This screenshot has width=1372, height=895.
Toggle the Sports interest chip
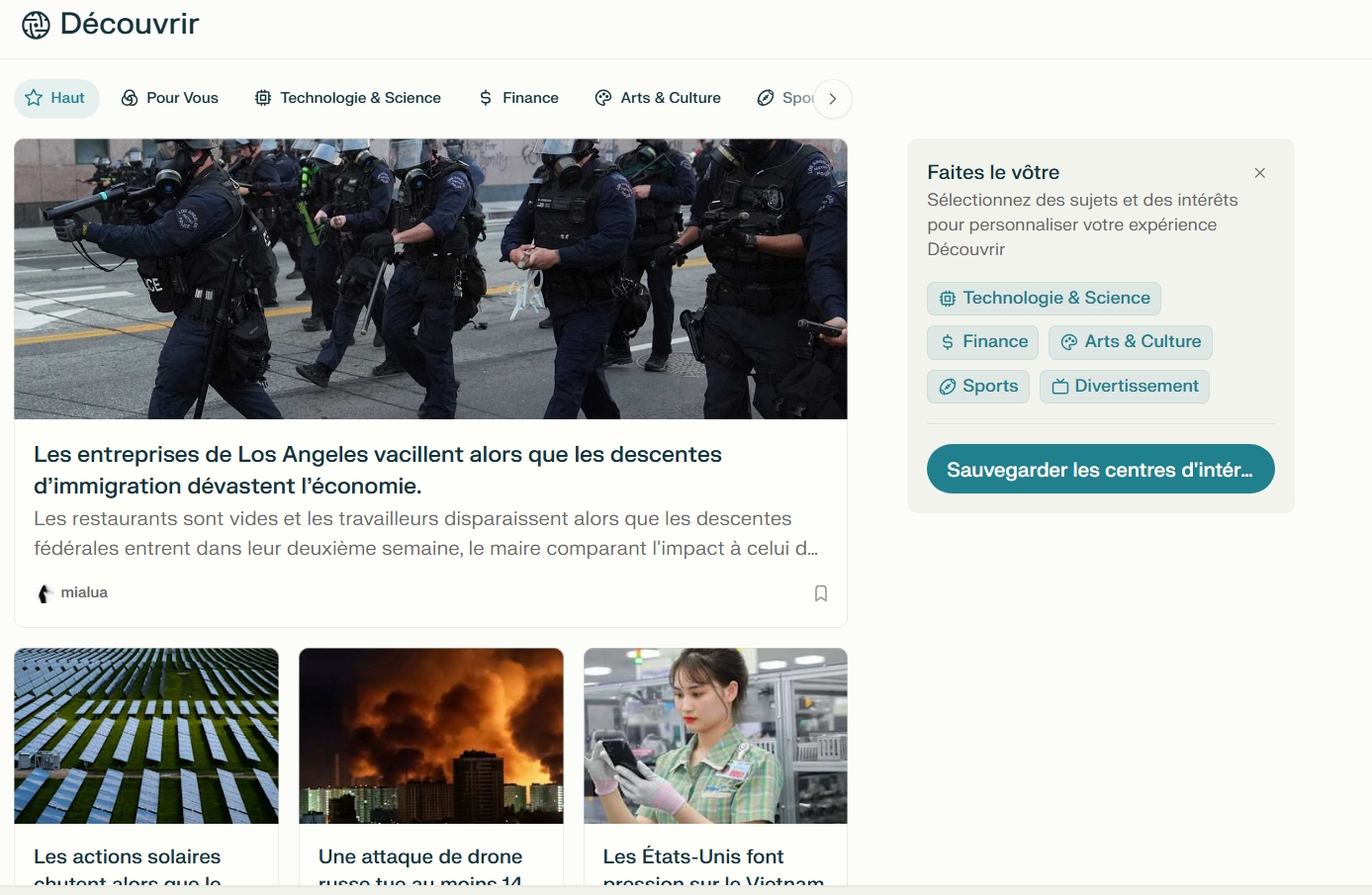(978, 387)
